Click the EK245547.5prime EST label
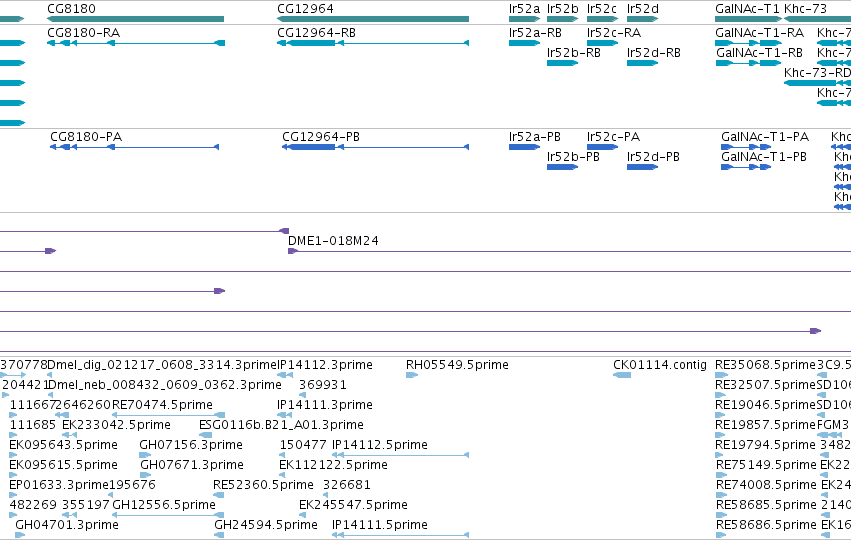Image resolution: width=851 pixels, height=540 pixels. coord(353,505)
